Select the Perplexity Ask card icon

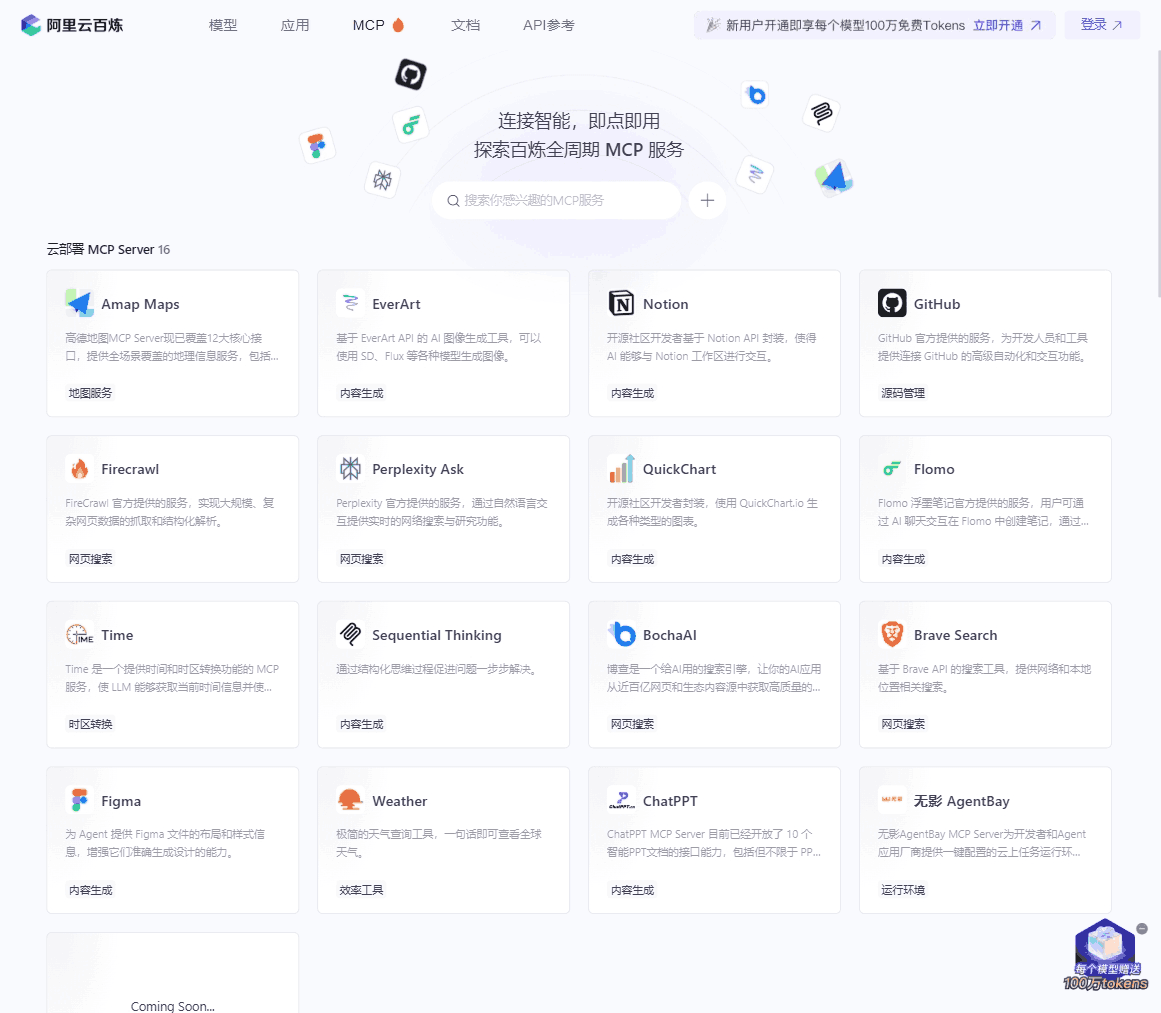pyautogui.click(x=350, y=469)
